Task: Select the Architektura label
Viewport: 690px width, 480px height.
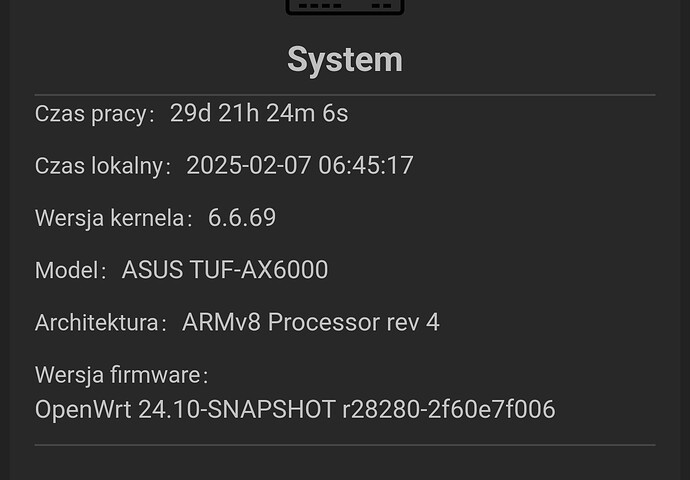Action: pos(101,322)
